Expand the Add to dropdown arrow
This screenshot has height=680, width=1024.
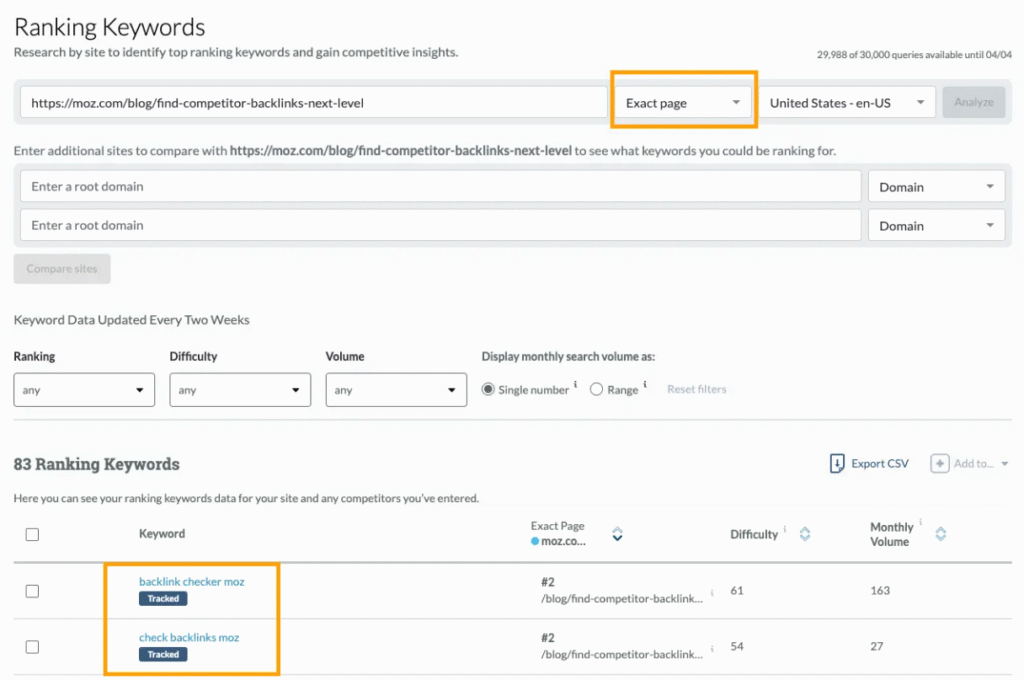click(1004, 464)
